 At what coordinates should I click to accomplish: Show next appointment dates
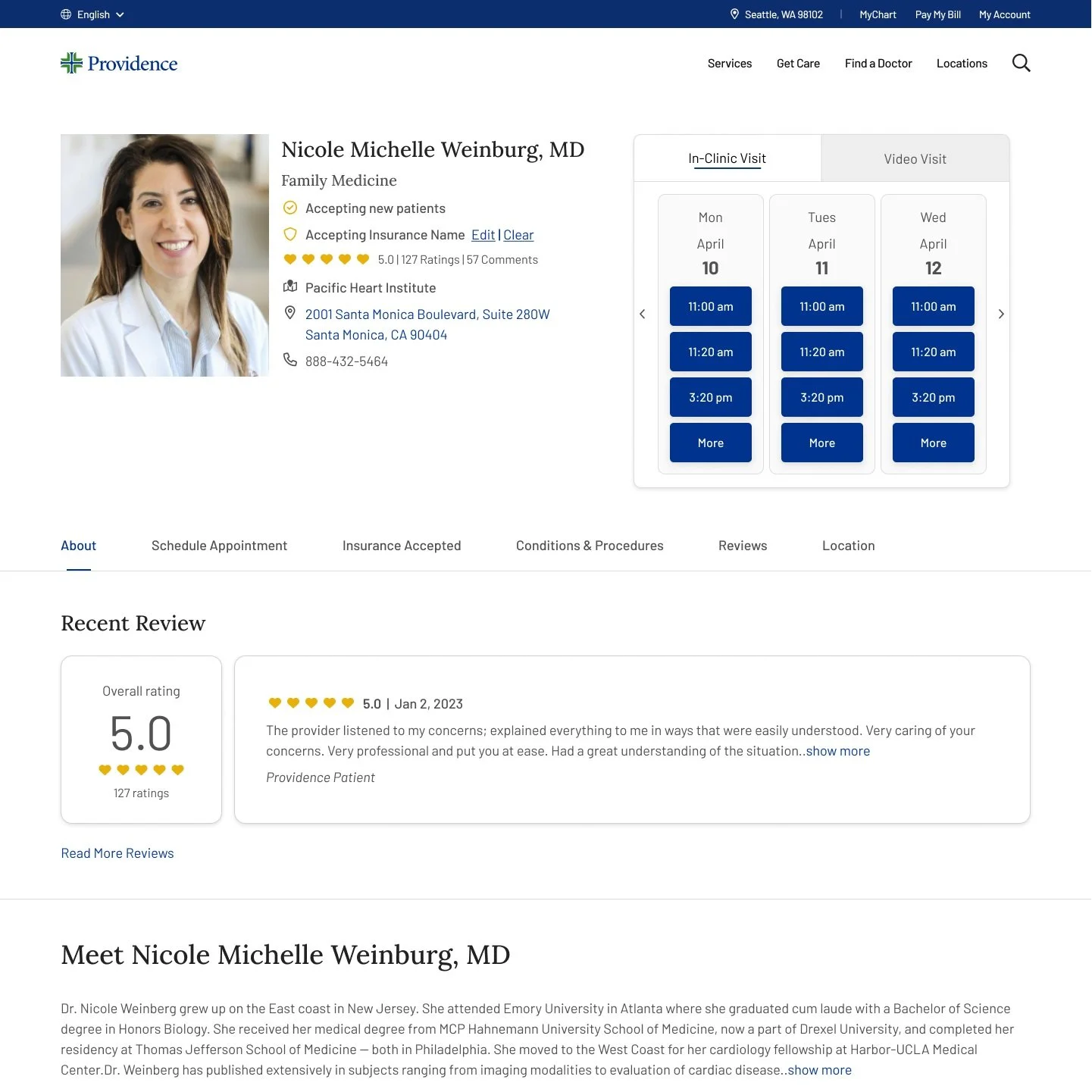click(x=1001, y=314)
